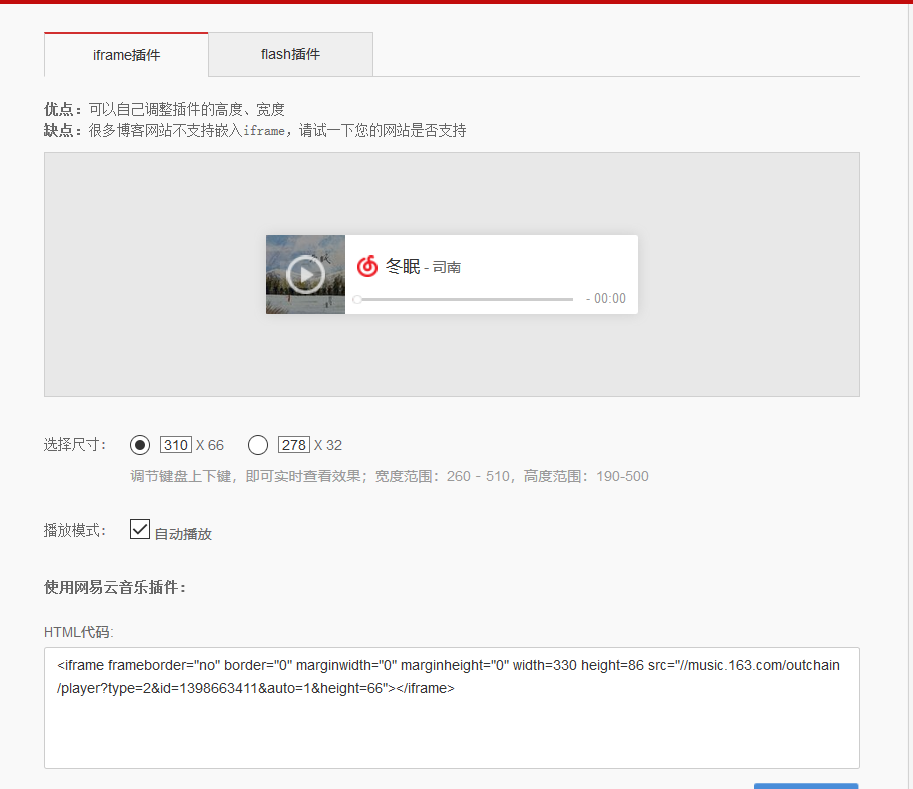Click the artist name 司南
The width and height of the screenshot is (913, 789).
coord(447,267)
